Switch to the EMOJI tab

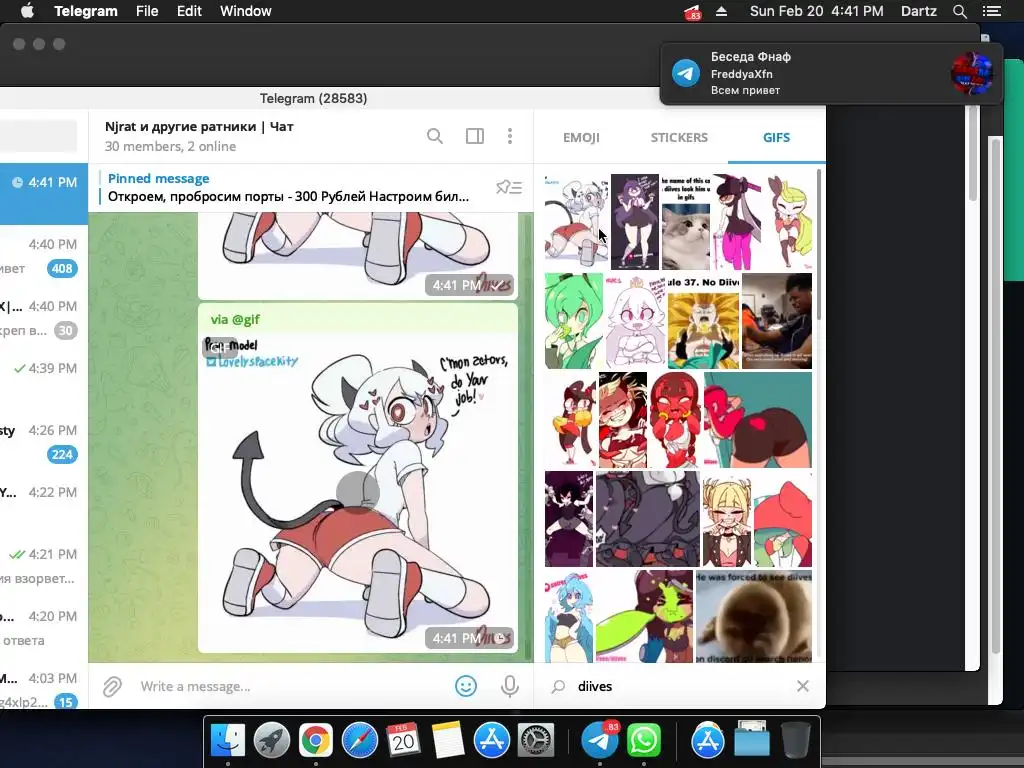581,137
